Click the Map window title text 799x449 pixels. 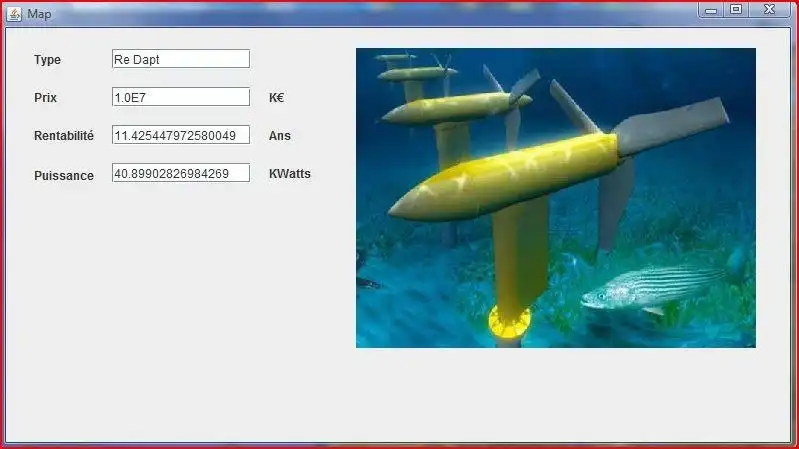click(39, 14)
